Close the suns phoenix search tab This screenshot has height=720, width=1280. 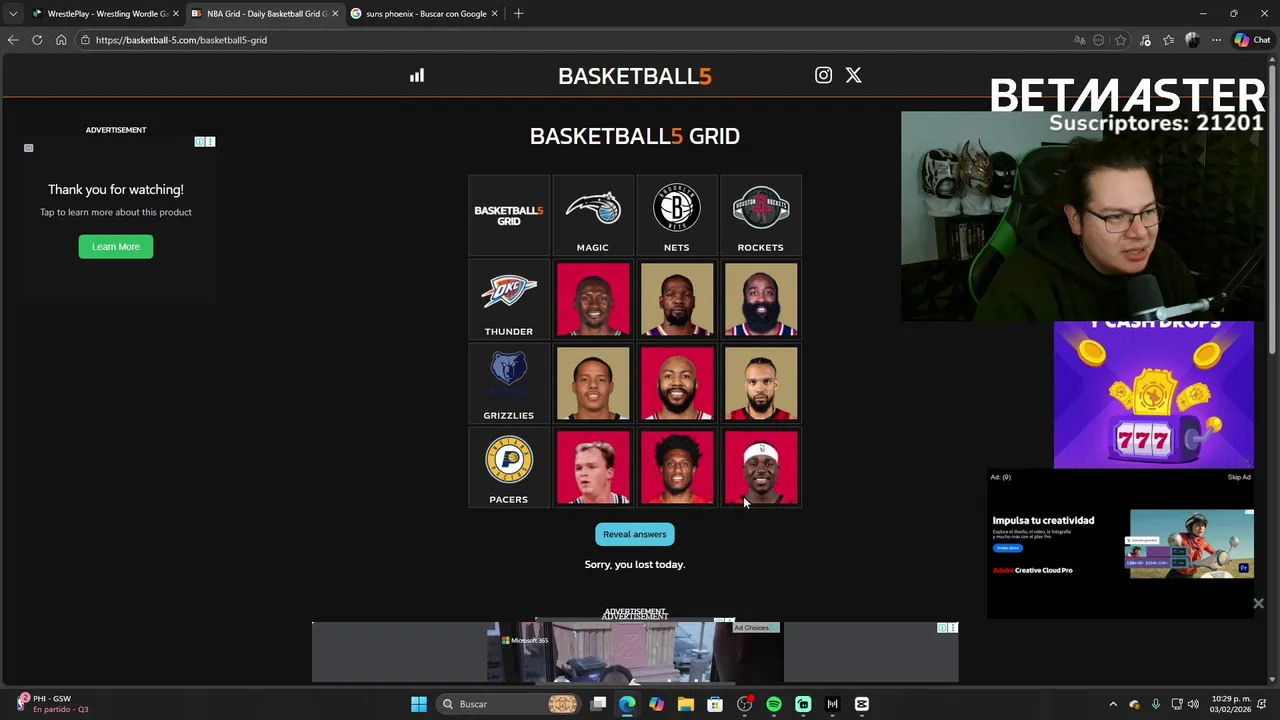[x=494, y=14]
